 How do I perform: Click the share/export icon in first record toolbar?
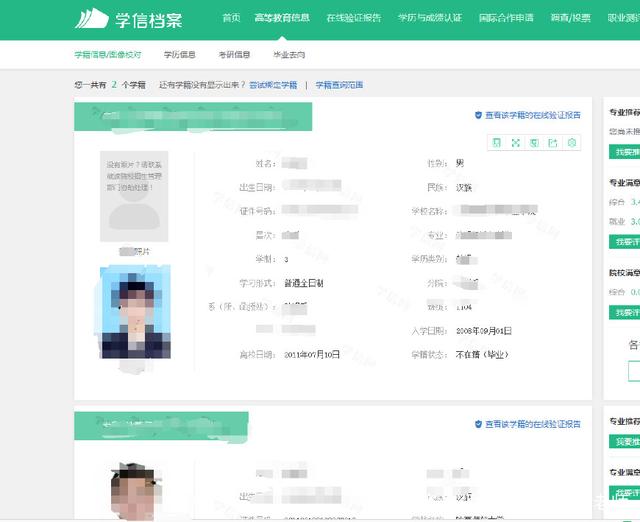[x=553, y=143]
